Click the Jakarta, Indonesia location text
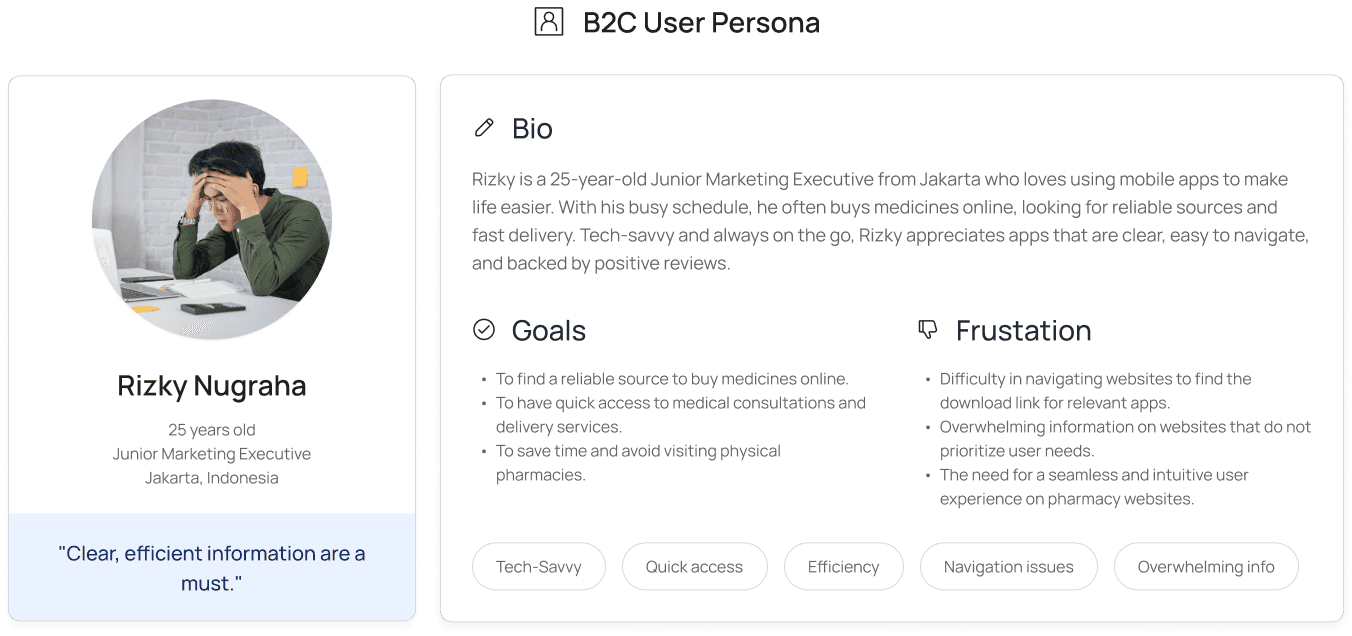This screenshot has width=1352, height=636. (x=212, y=478)
